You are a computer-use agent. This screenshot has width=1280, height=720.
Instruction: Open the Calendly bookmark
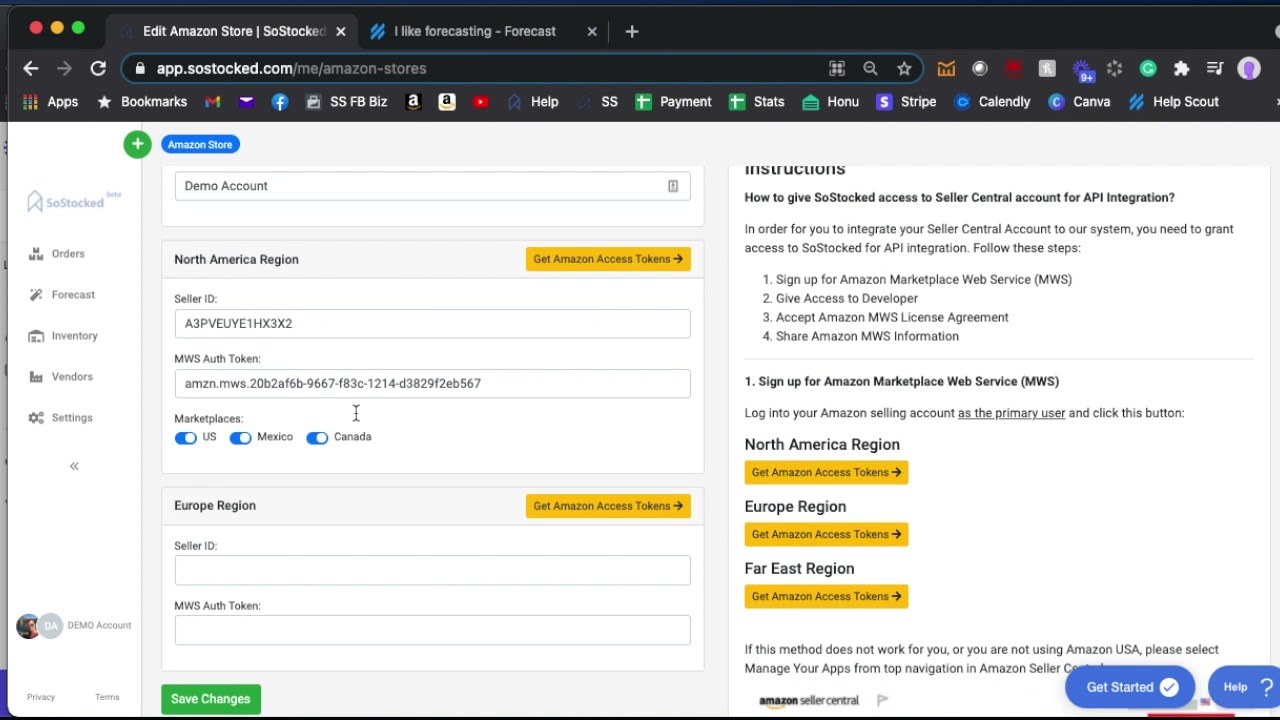pyautogui.click(x=993, y=102)
